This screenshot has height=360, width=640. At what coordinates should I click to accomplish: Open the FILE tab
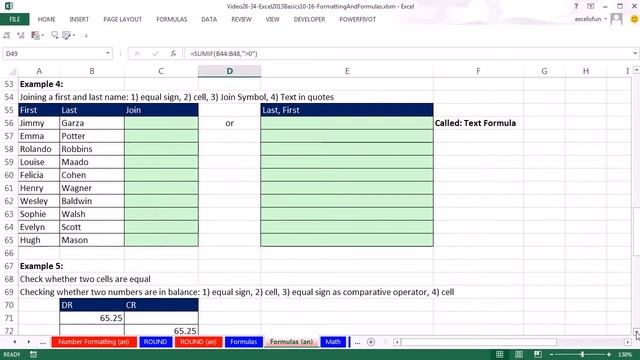pos(15,19)
